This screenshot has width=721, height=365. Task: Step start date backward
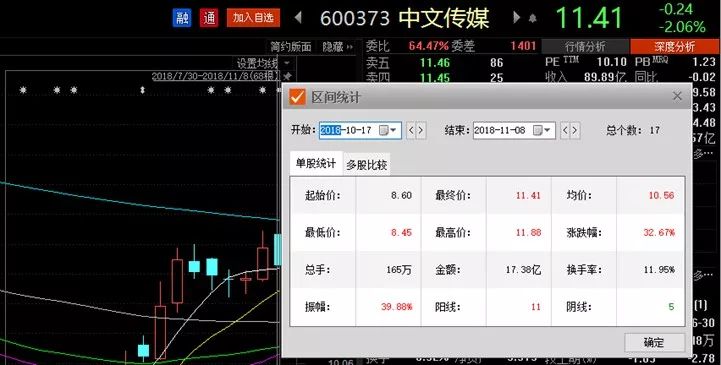(411, 131)
